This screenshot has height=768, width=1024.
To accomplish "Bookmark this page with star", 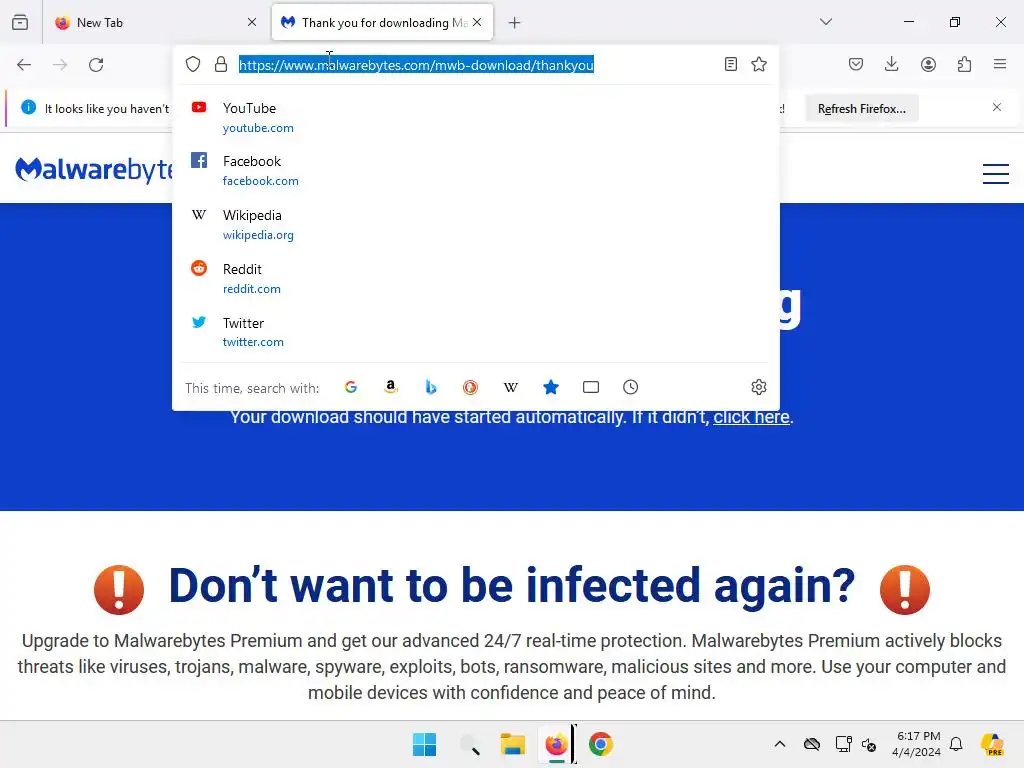I will tap(759, 64).
